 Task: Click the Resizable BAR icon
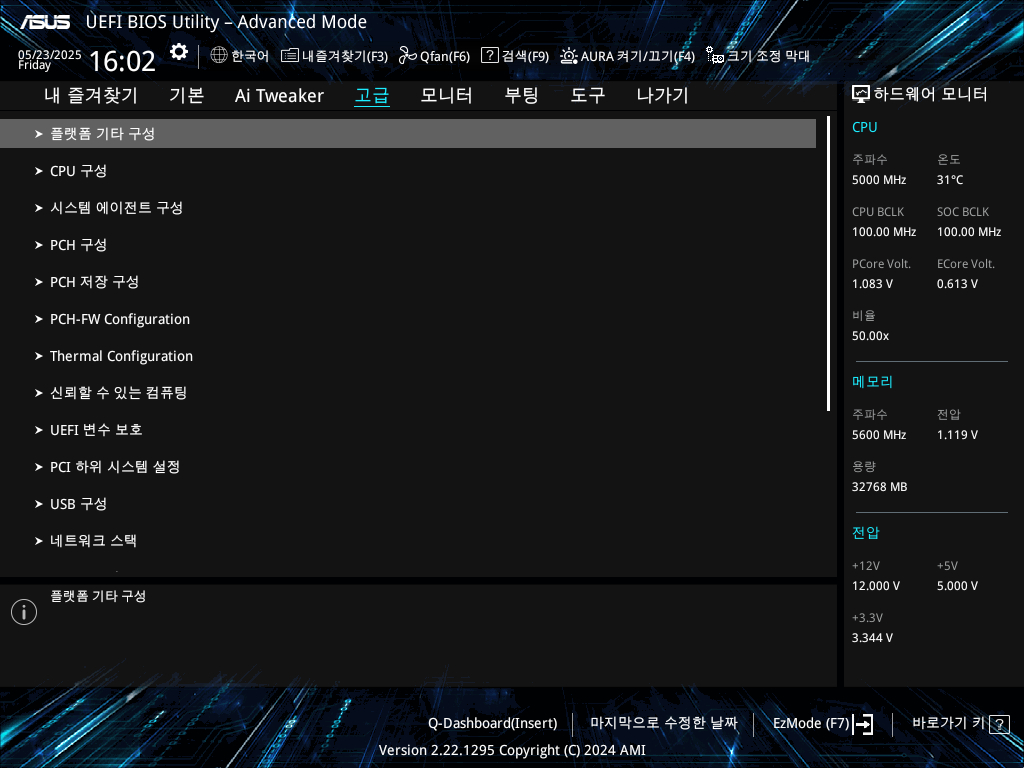pyautogui.click(x=715, y=56)
